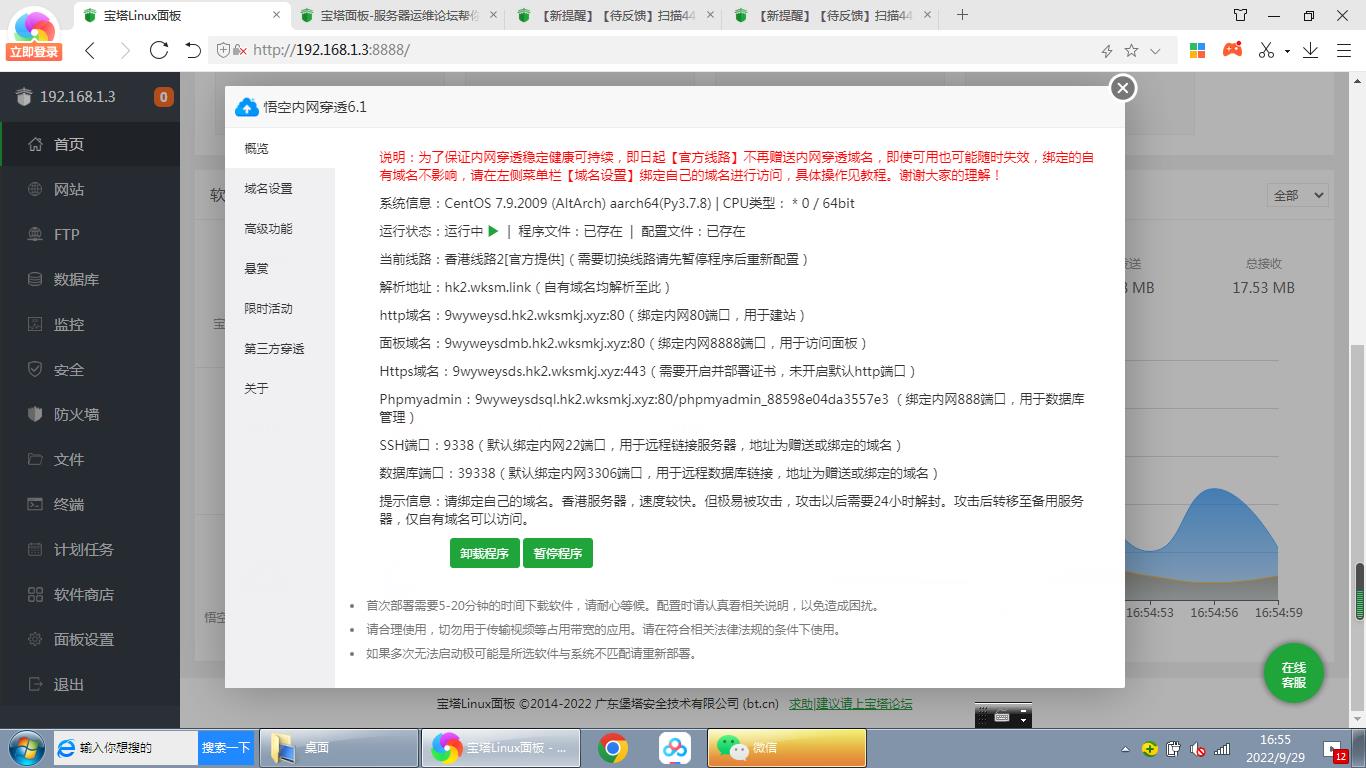This screenshot has height=768, width=1366.
Task: Click the Windows Start button
Action: pos(27,747)
